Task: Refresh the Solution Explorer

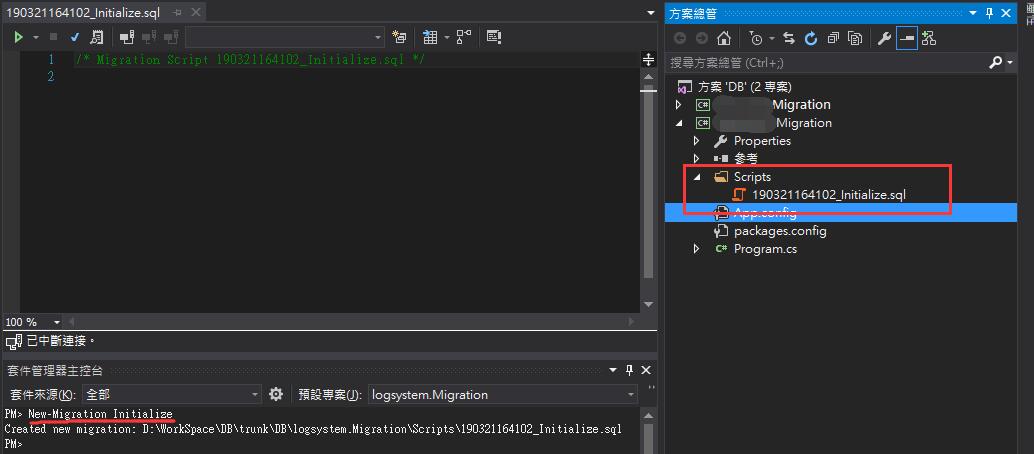Action: (811, 38)
